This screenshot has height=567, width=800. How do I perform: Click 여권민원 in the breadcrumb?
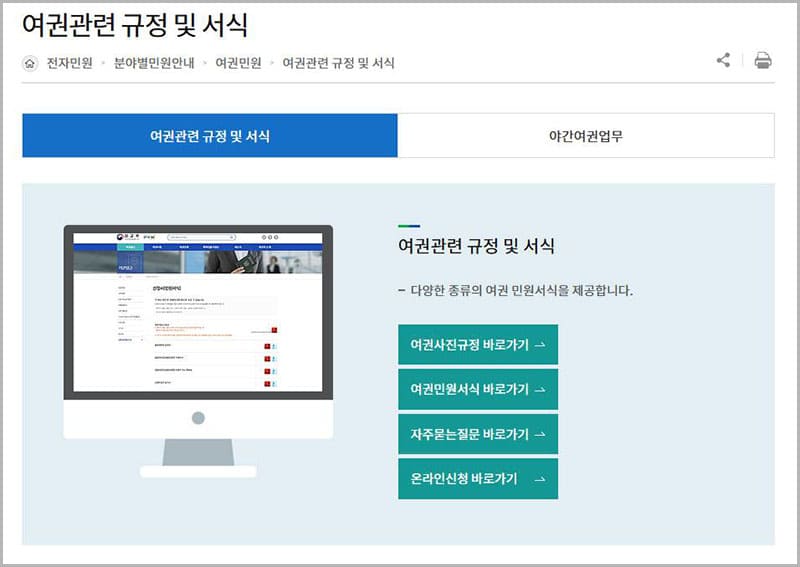tap(238, 63)
